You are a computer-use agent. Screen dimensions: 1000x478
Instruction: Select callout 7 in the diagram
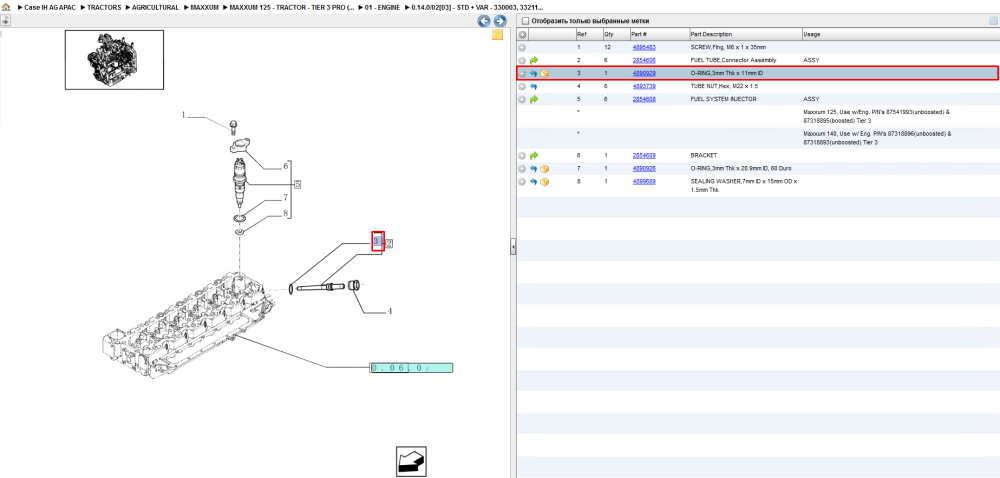[x=286, y=198]
